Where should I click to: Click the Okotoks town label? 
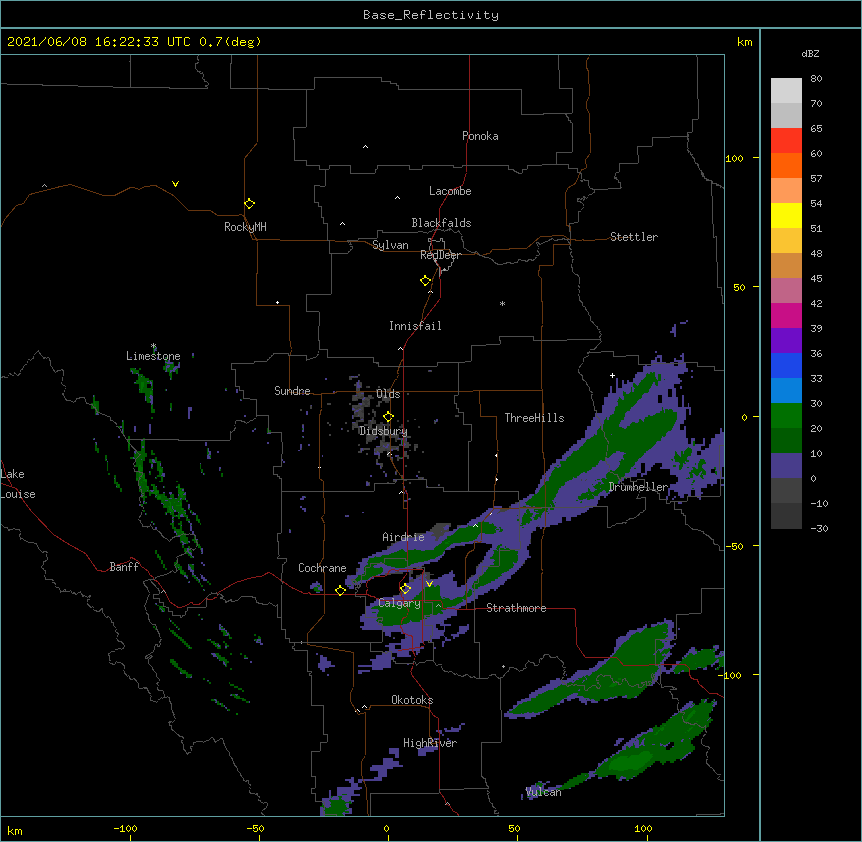pos(412,700)
